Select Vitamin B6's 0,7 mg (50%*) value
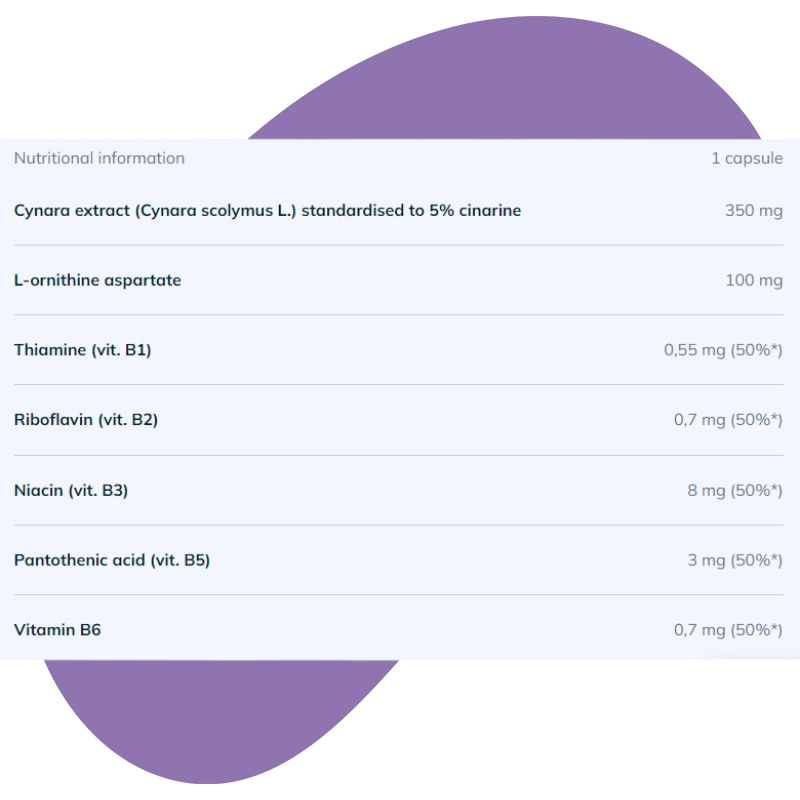This screenshot has width=800, height=800. click(728, 630)
